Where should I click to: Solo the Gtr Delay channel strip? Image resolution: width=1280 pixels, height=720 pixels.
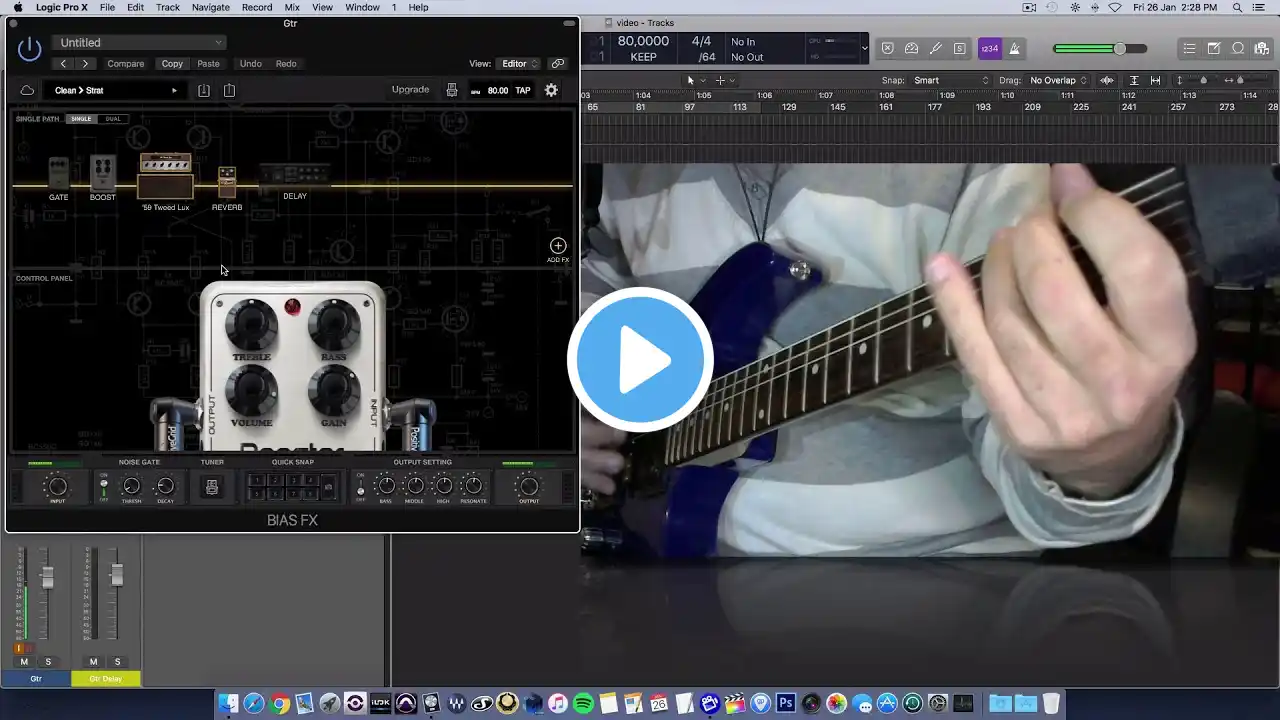pyautogui.click(x=117, y=662)
